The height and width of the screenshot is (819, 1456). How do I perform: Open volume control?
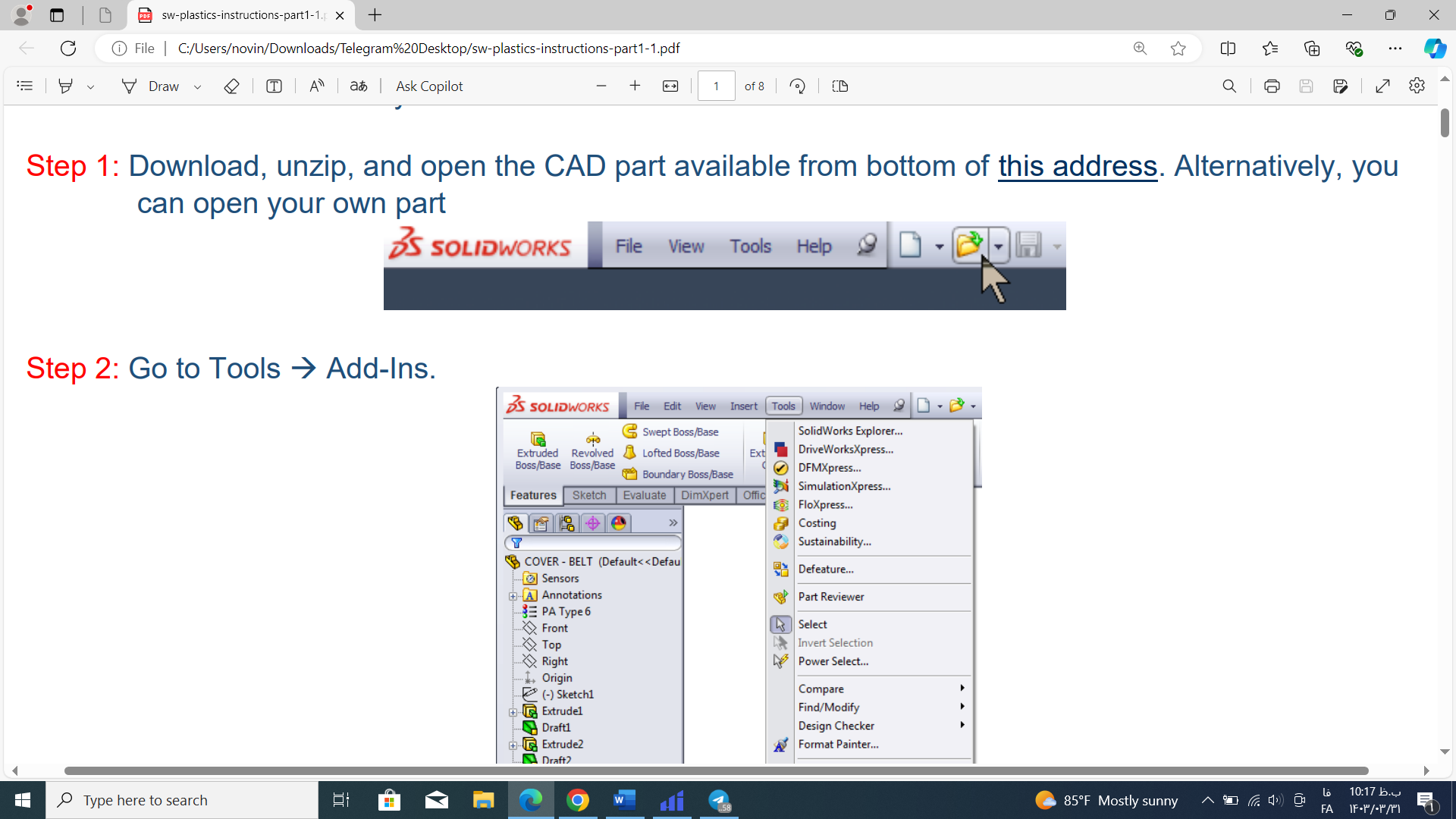coord(1276,800)
